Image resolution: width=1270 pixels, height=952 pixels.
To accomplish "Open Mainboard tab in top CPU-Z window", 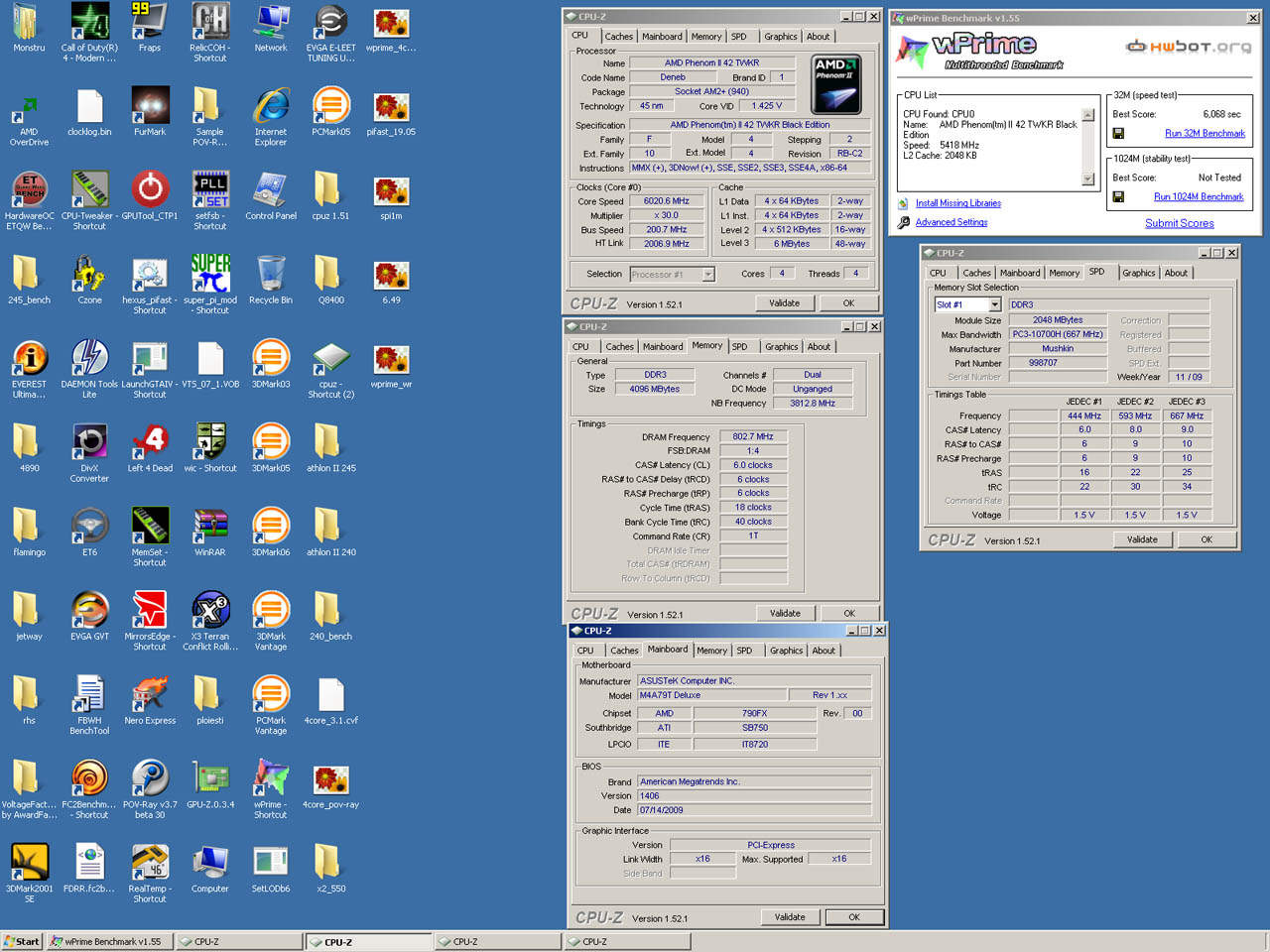I will point(662,37).
